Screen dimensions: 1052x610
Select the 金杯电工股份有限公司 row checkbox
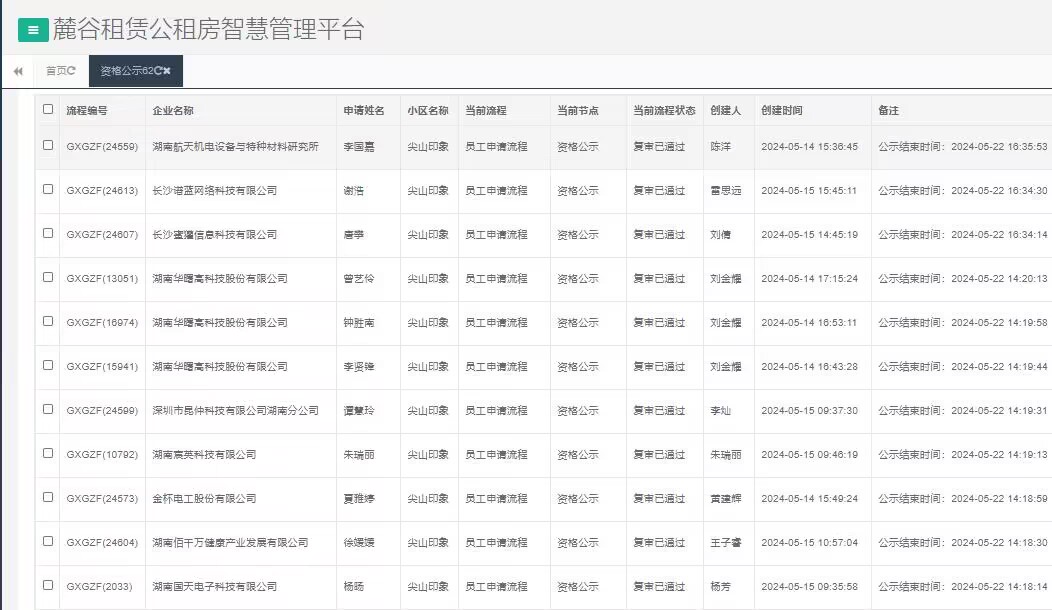coord(47,498)
